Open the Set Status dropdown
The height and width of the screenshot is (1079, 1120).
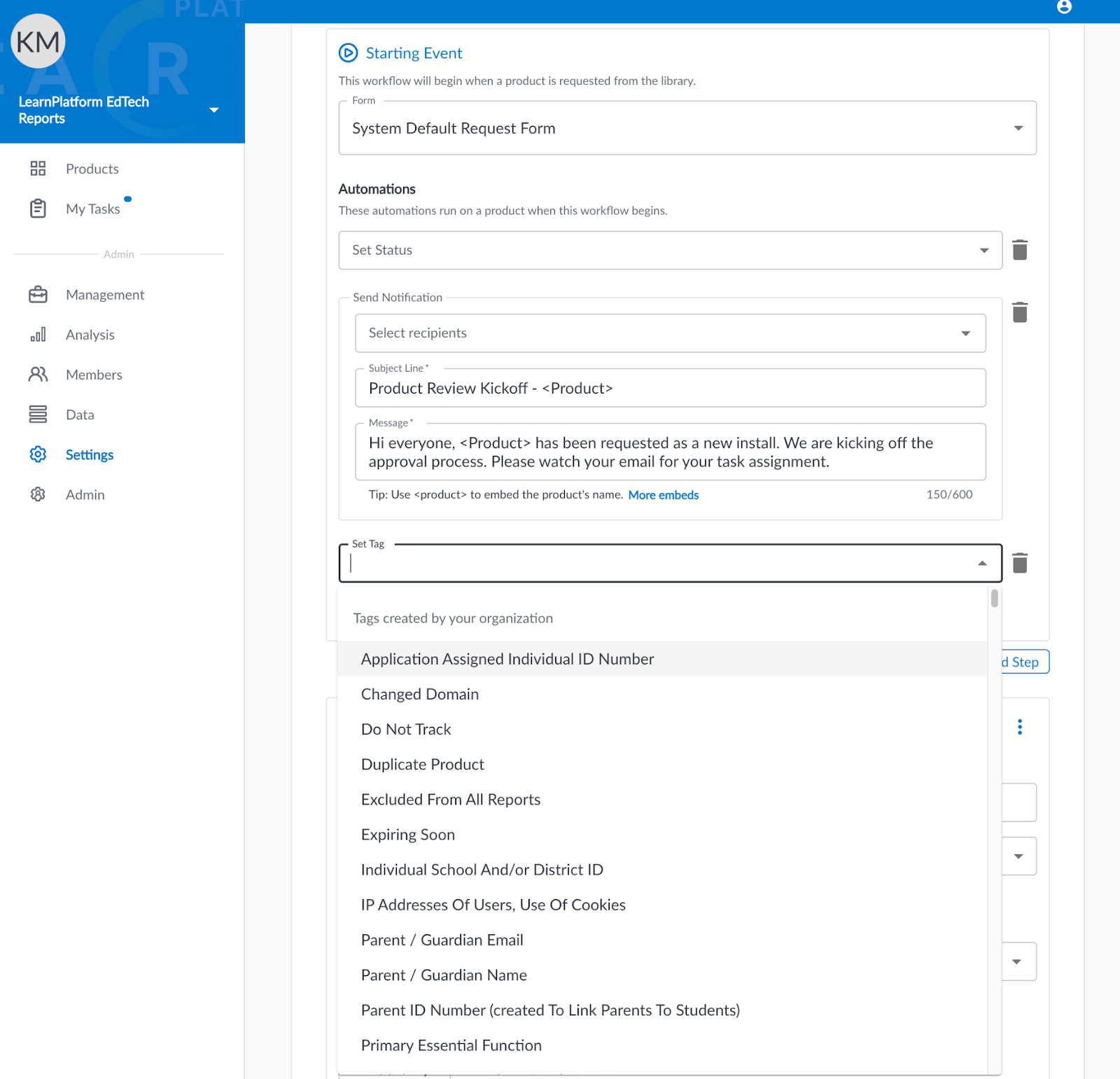click(671, 250)
